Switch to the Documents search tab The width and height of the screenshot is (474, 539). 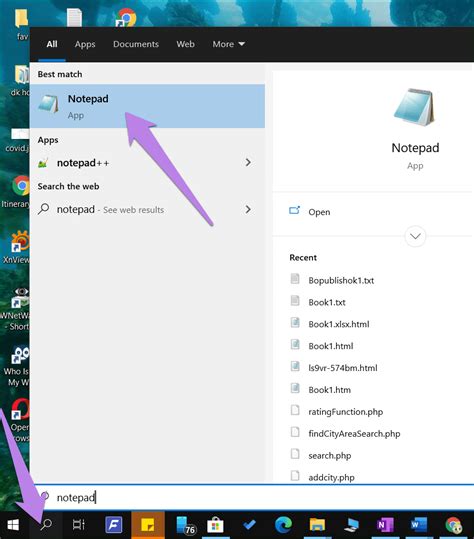136,44
